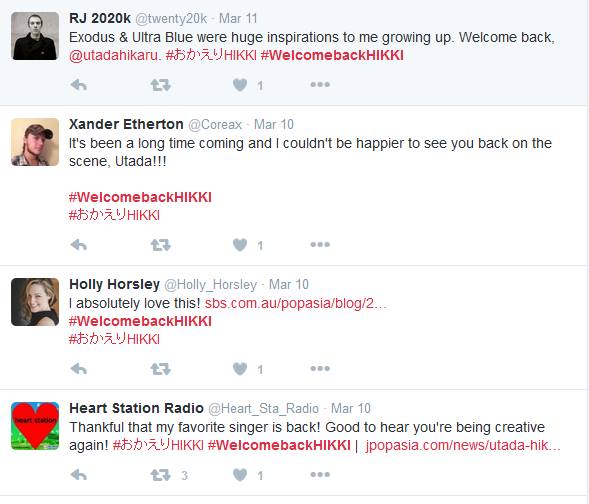Open more options on Xander Etherton's tweet

pos(320,245)
